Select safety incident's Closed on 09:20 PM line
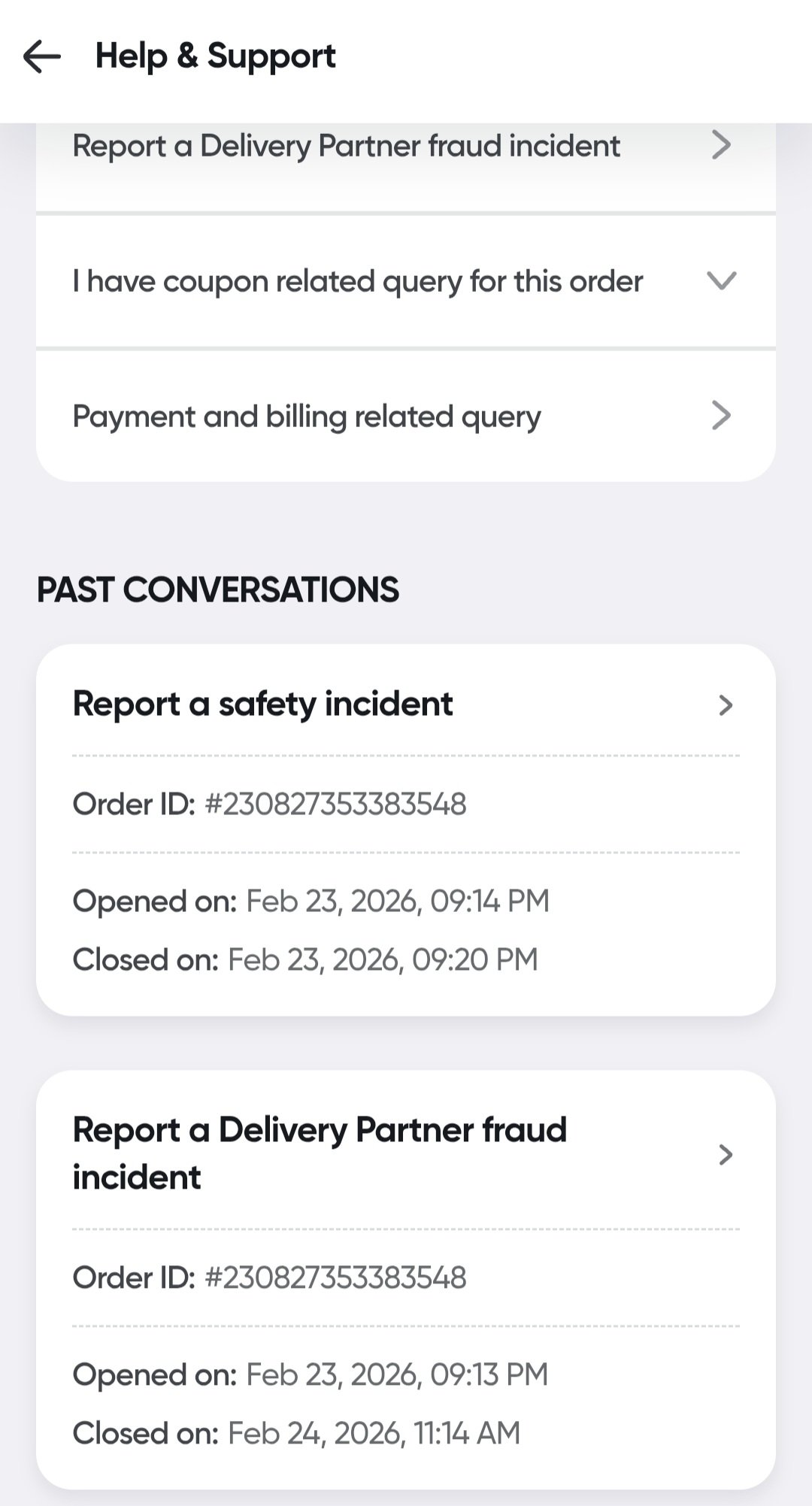Screen dimensions: 812x1506 pos(305,959)
